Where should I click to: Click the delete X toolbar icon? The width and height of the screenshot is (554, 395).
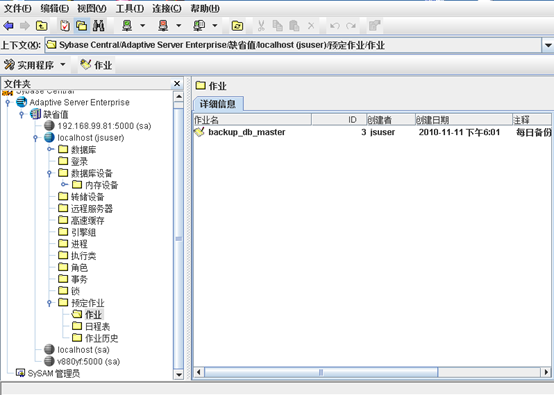click(311, 26)
